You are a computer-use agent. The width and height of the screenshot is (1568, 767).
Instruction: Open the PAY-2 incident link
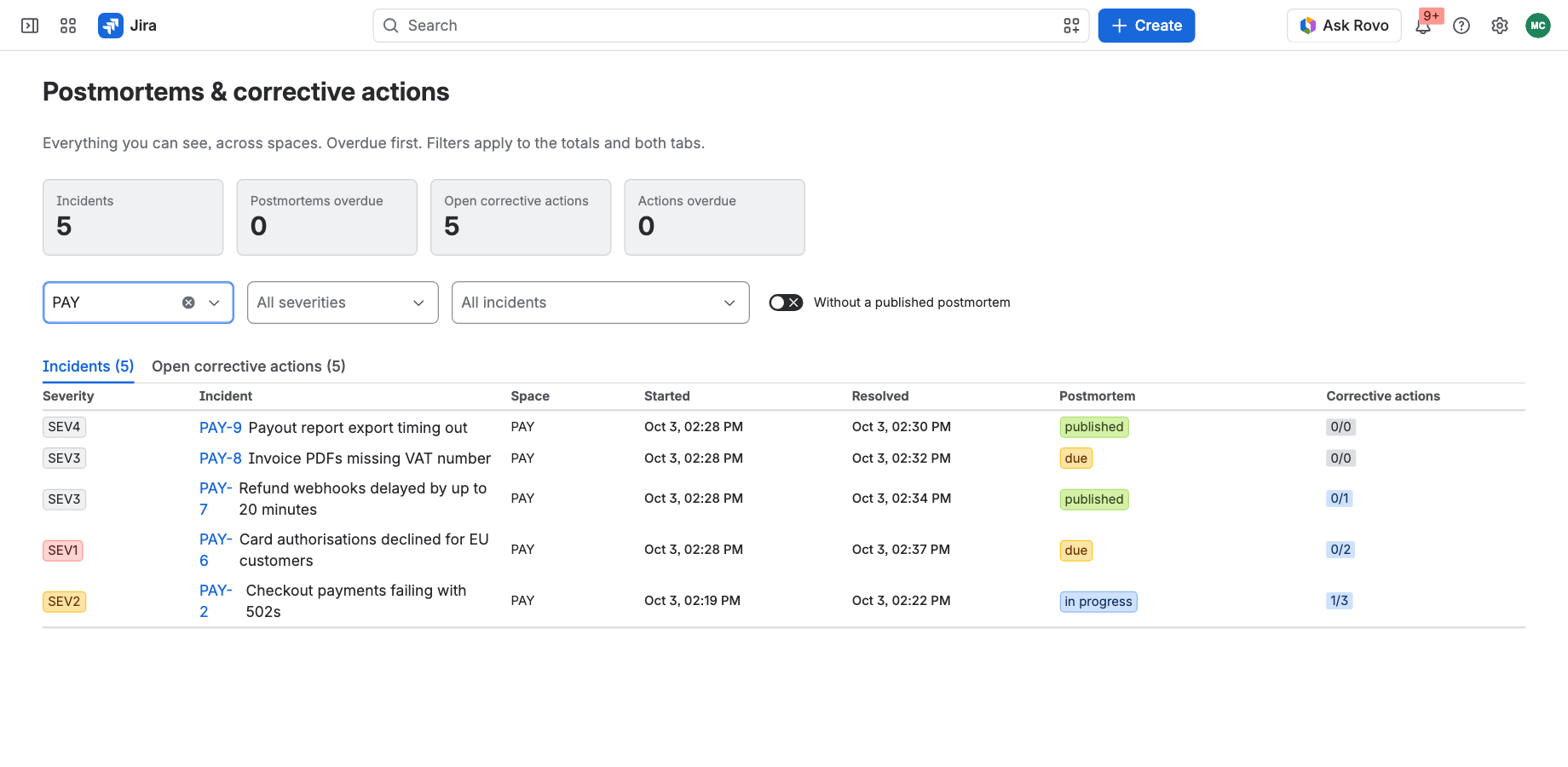pyautogui.click(x=215, y=601)
